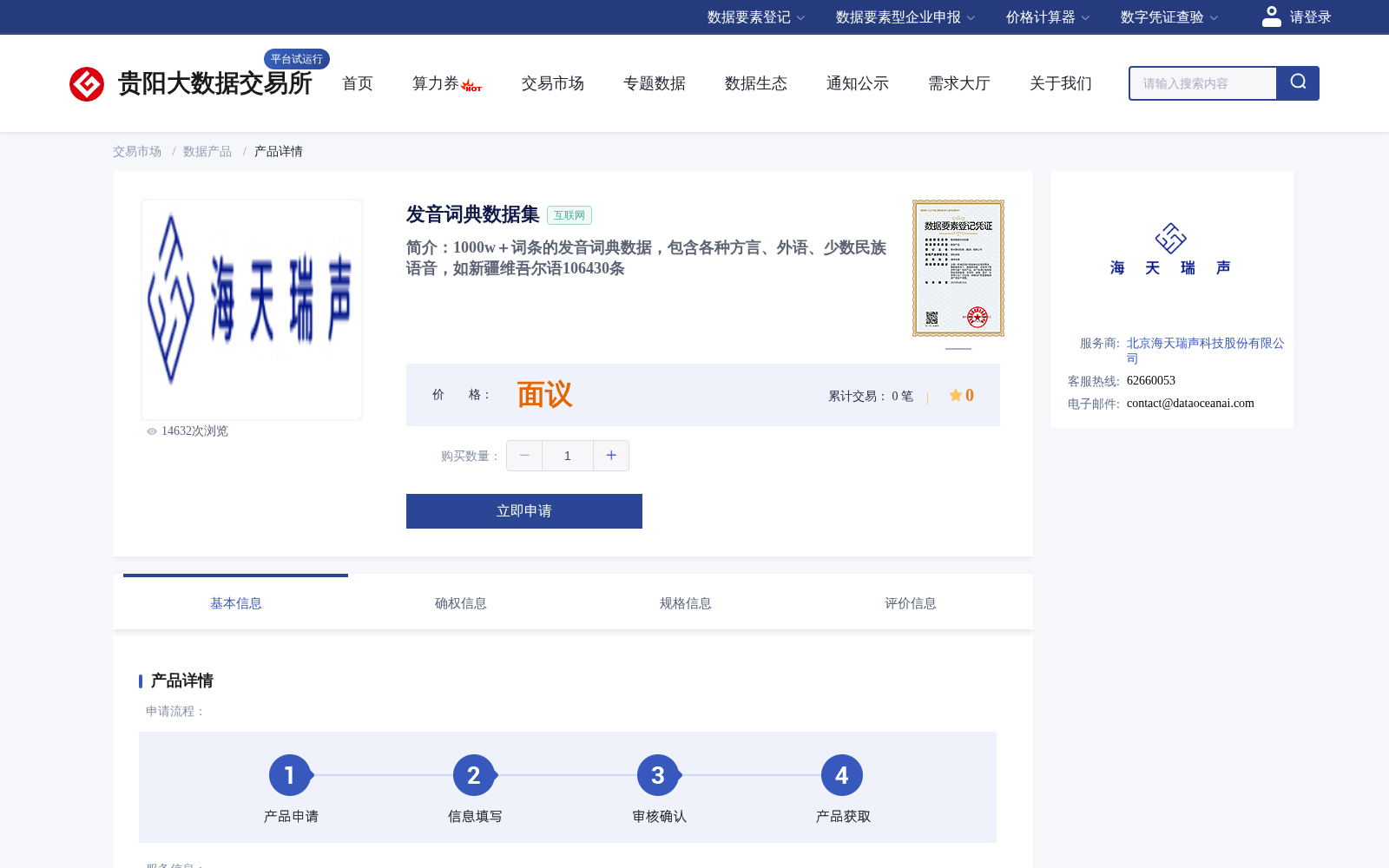Open 关于我们 navigation item

click(x=1061, y=83)
